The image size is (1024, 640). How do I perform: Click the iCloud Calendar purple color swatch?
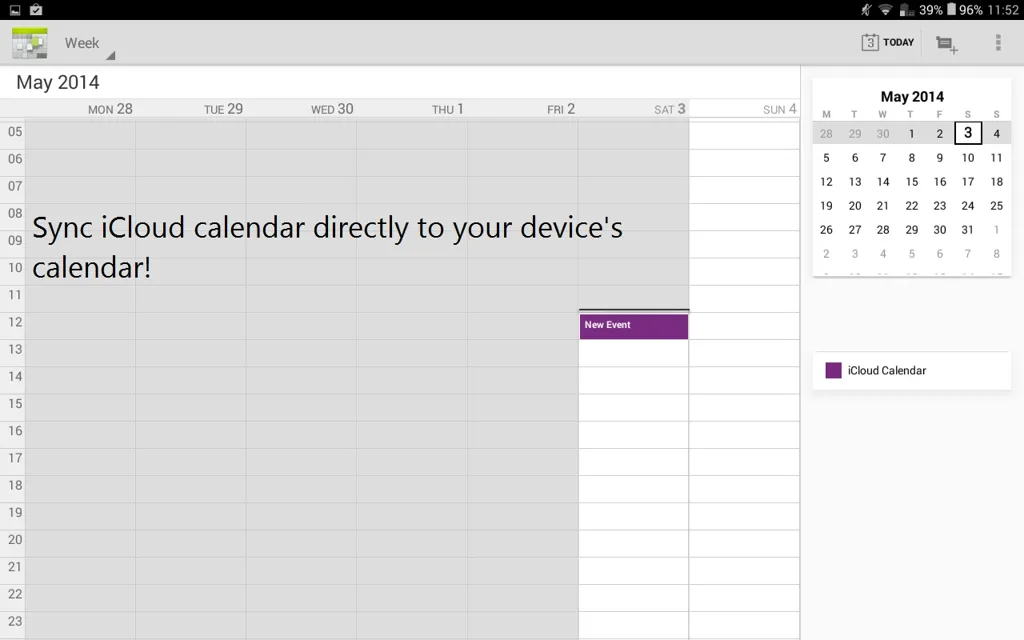coord(833,370)
